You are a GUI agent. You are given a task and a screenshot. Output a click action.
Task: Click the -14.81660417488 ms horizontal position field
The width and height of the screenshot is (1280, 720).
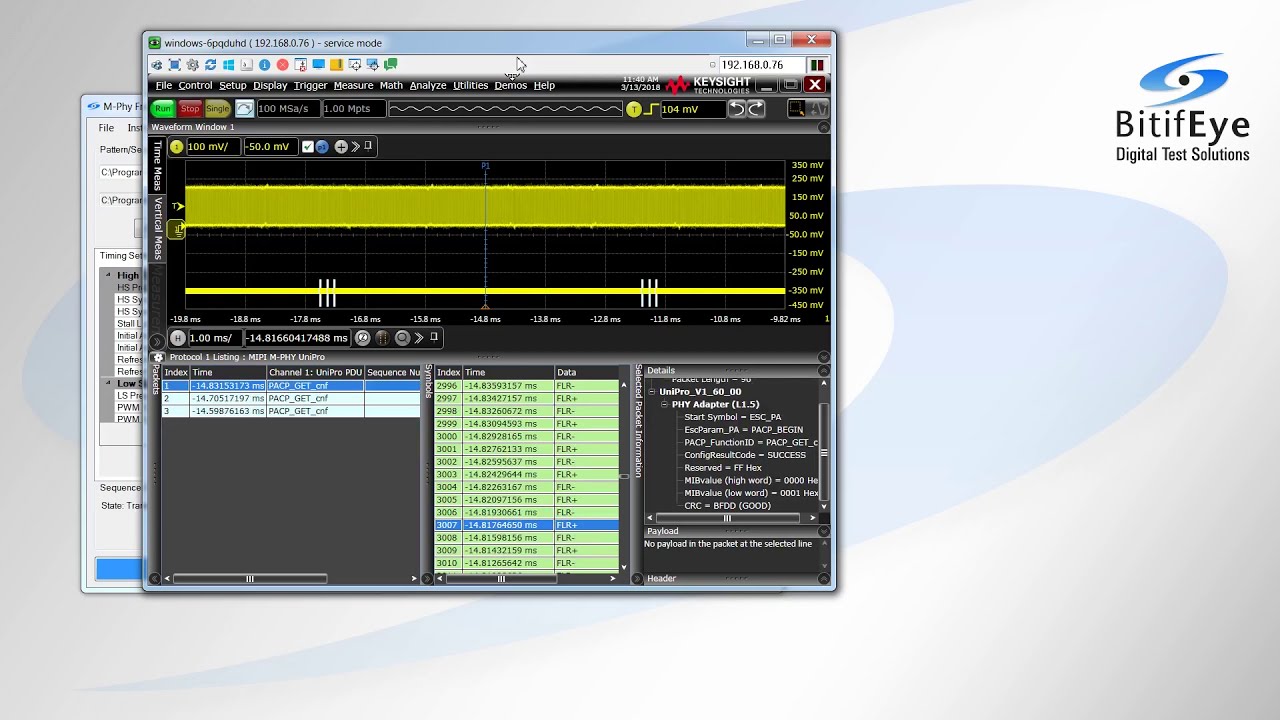tap(297, 338)
